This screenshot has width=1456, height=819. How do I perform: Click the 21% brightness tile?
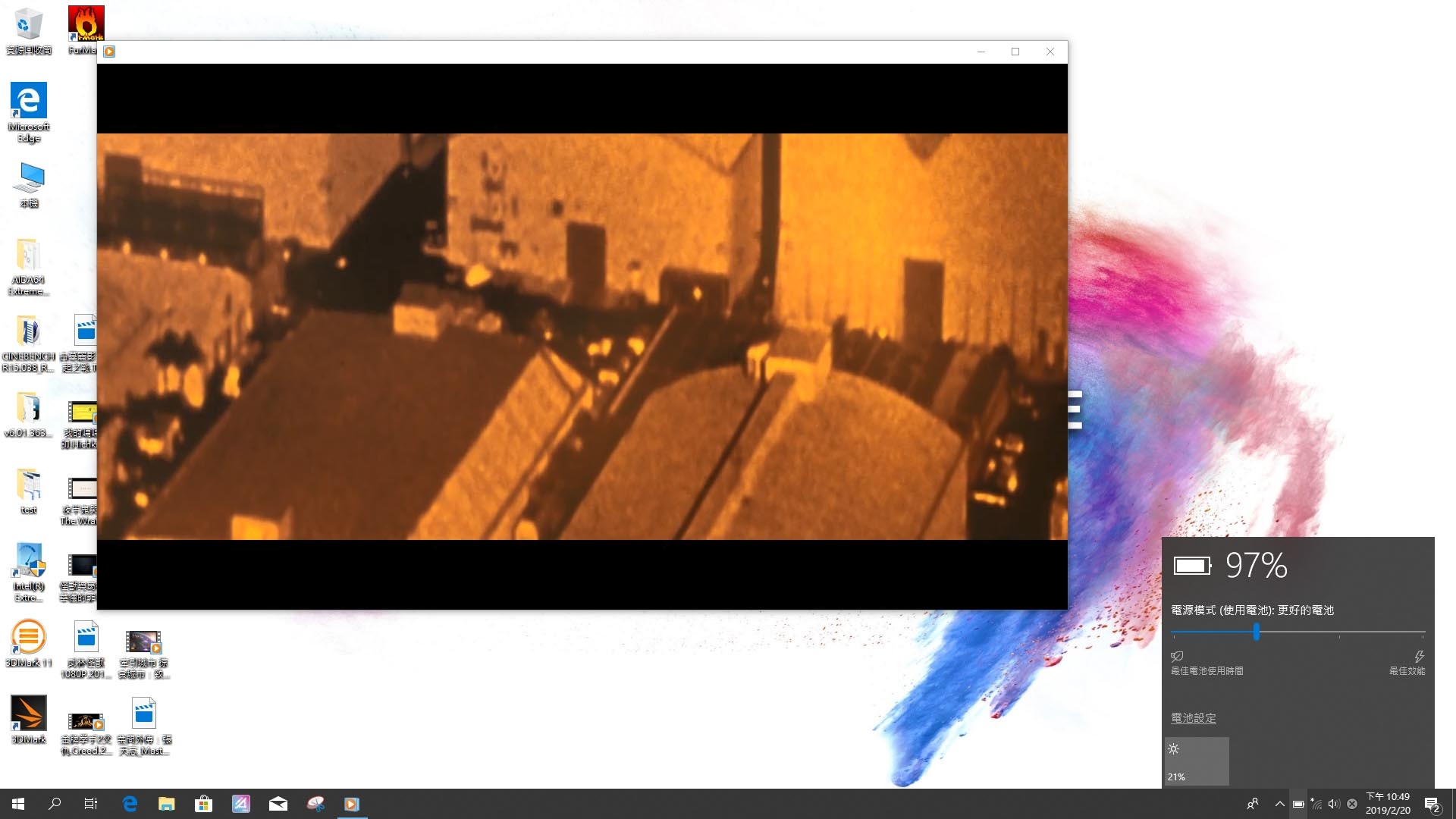click(x=1197, y=761)
